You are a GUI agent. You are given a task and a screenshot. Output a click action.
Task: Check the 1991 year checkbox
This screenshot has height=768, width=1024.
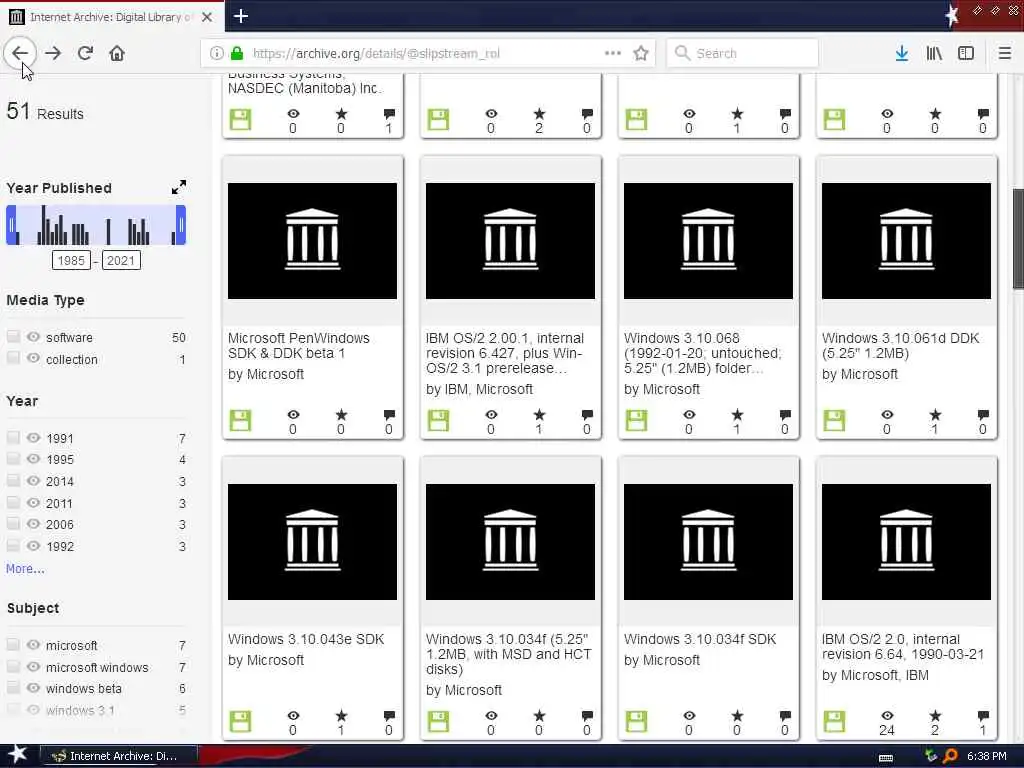point(12,438)
